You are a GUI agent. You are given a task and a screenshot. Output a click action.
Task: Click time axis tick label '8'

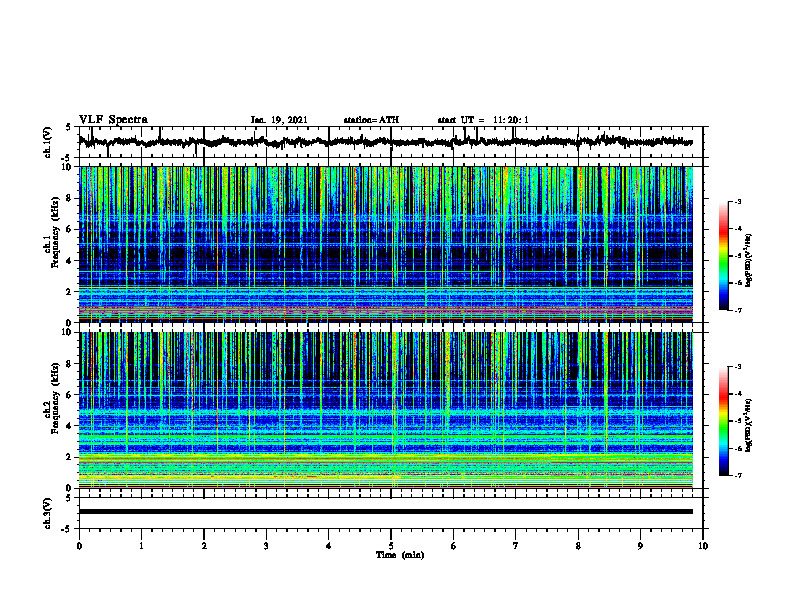pos(578,546)
